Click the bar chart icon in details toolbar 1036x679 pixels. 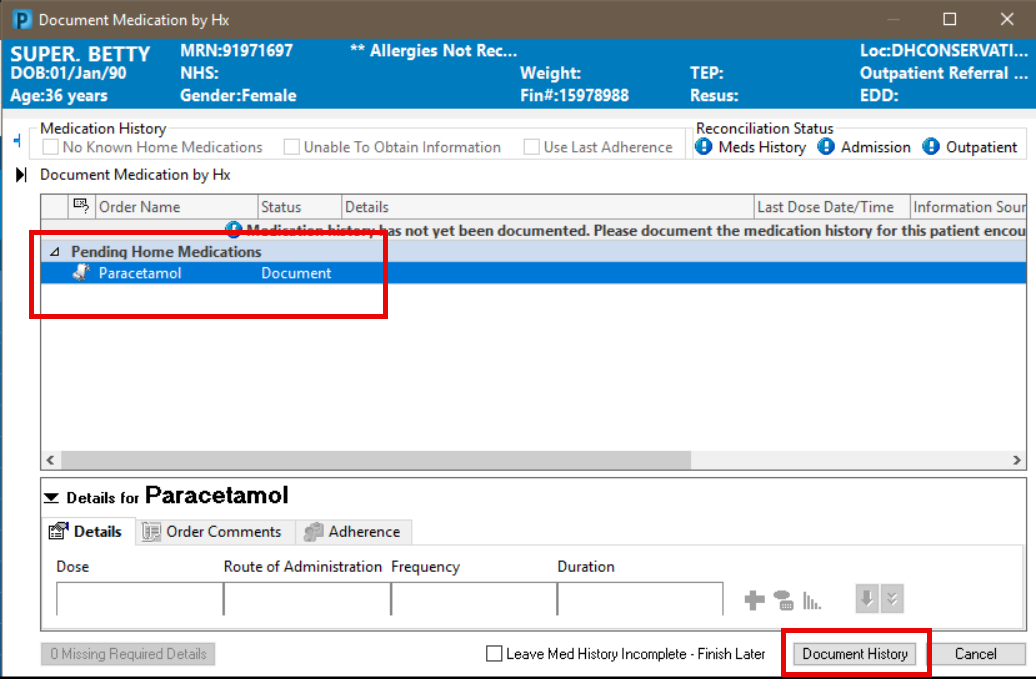pos(812,600)
